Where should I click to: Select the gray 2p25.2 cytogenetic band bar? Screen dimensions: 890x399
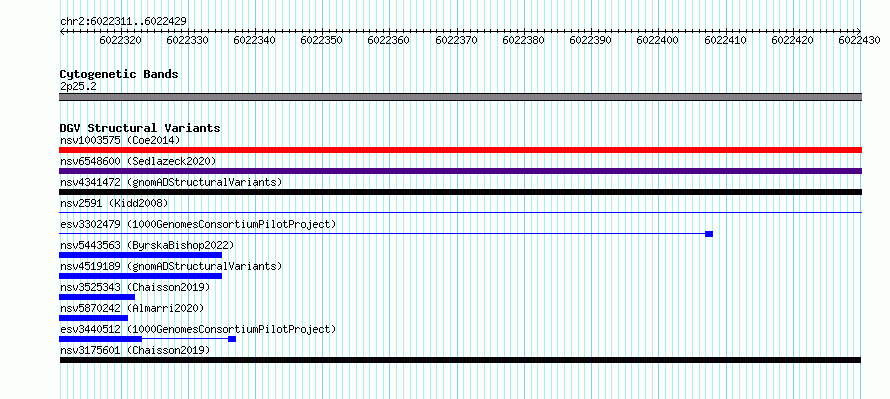[x=460, y=97]
